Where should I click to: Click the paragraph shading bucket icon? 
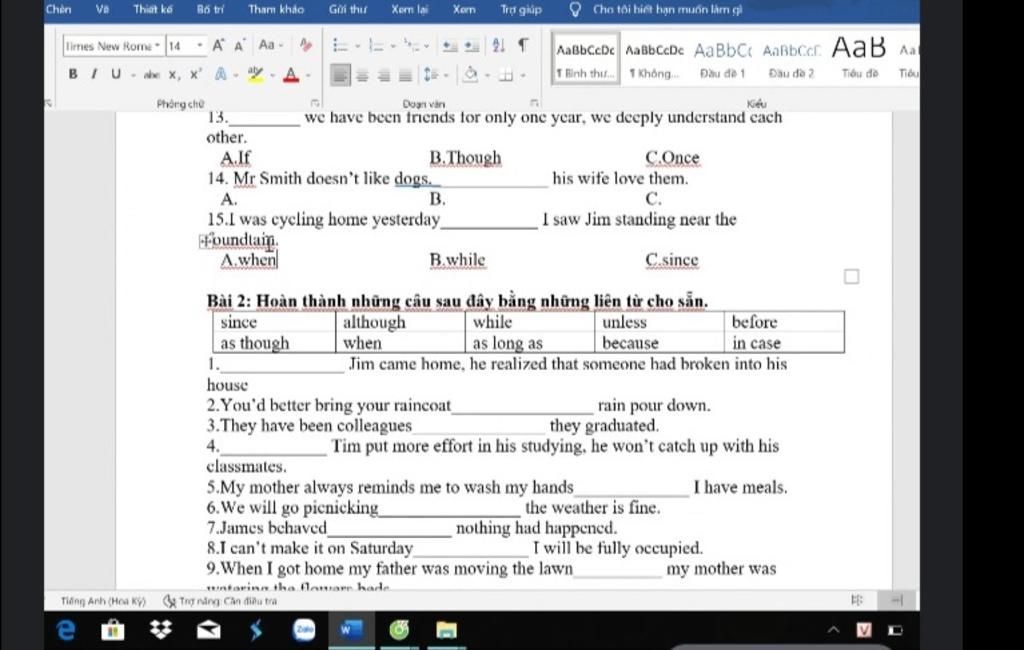pos(470,75)
